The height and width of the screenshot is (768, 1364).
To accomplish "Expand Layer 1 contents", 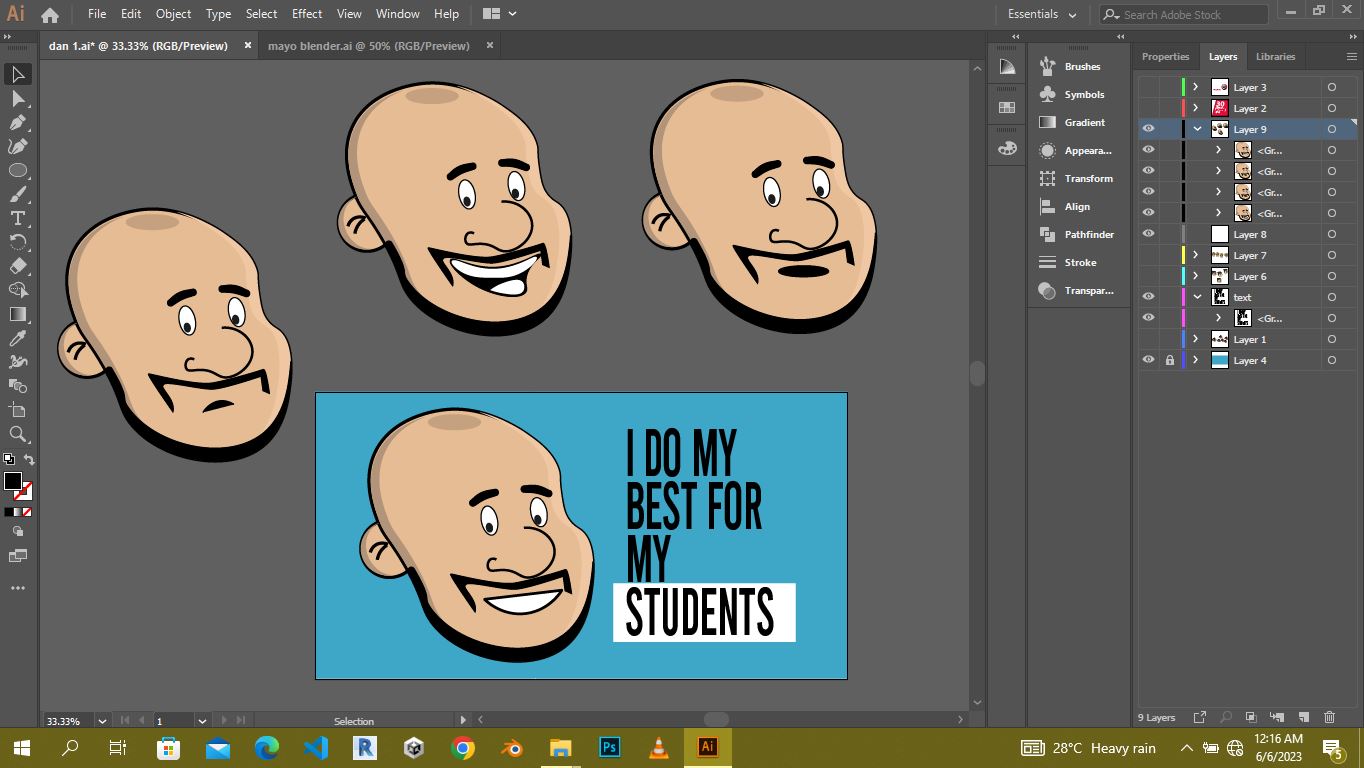I will [x=1196, y=339].
